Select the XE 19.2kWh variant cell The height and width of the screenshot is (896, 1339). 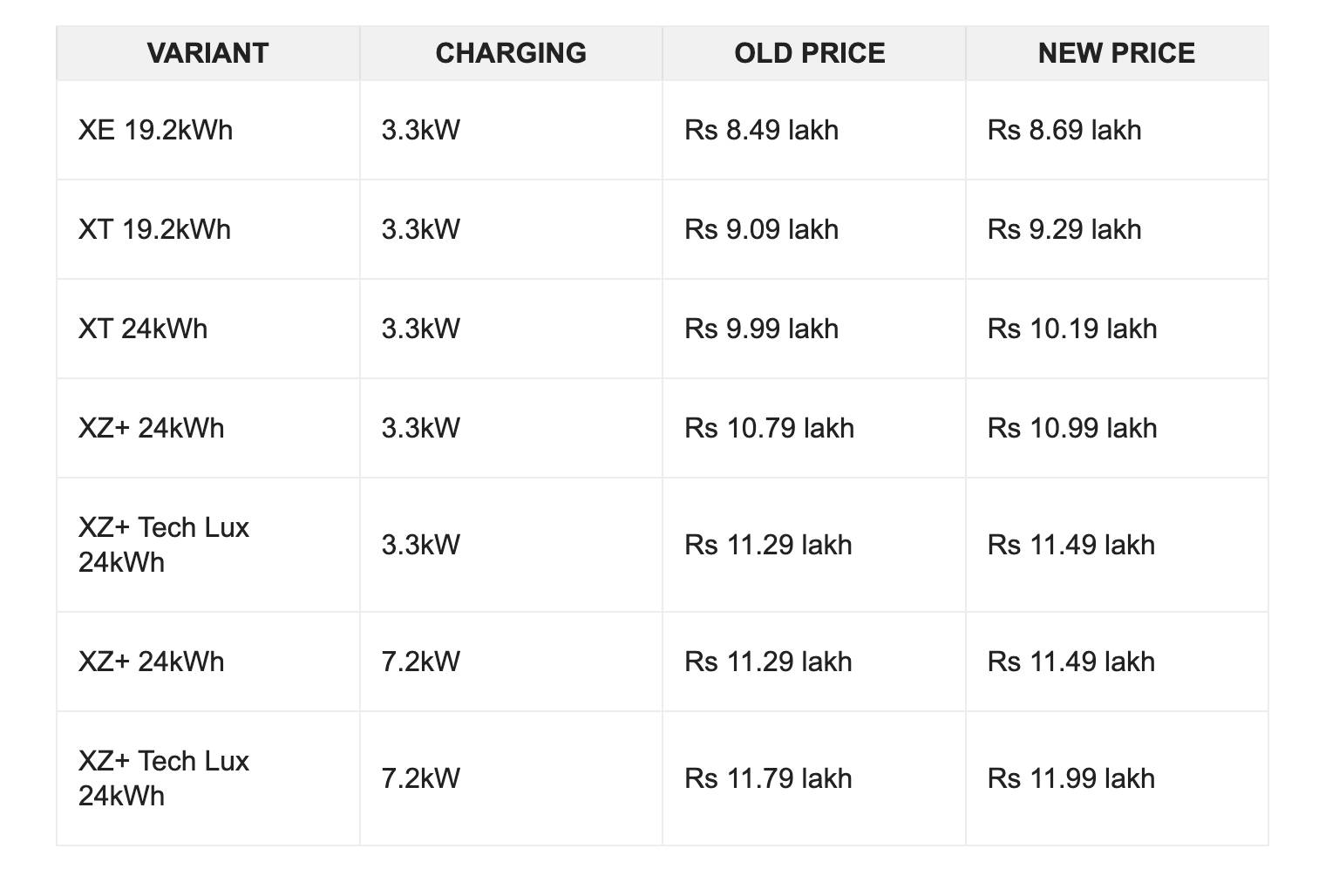pos(156,131)
